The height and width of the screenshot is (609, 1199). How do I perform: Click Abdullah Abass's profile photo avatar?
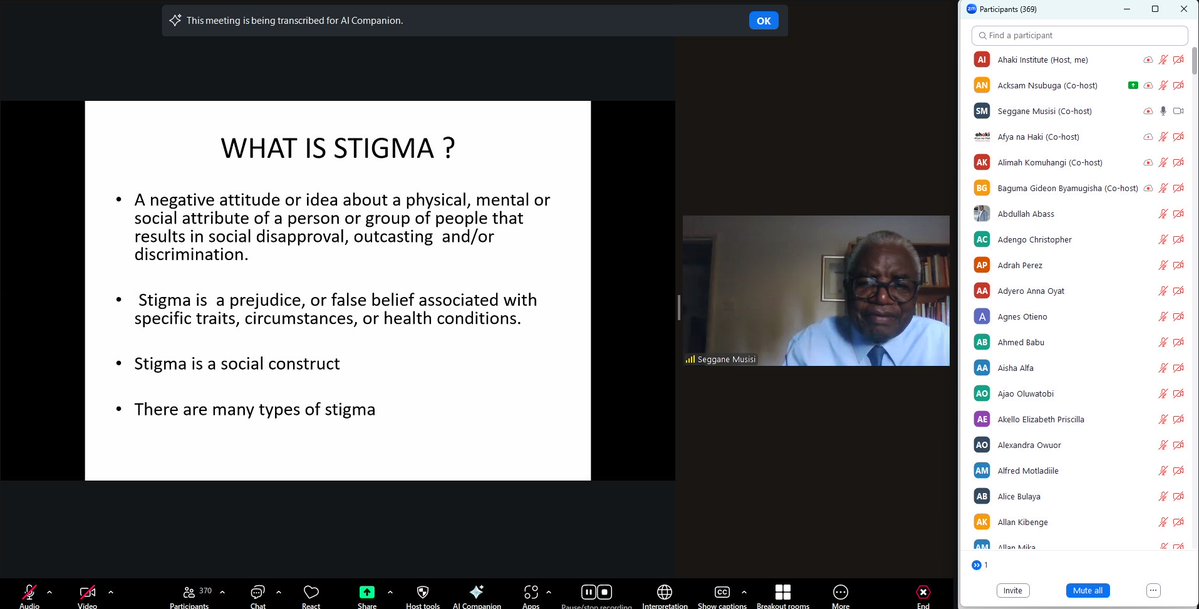pos(982,213)
